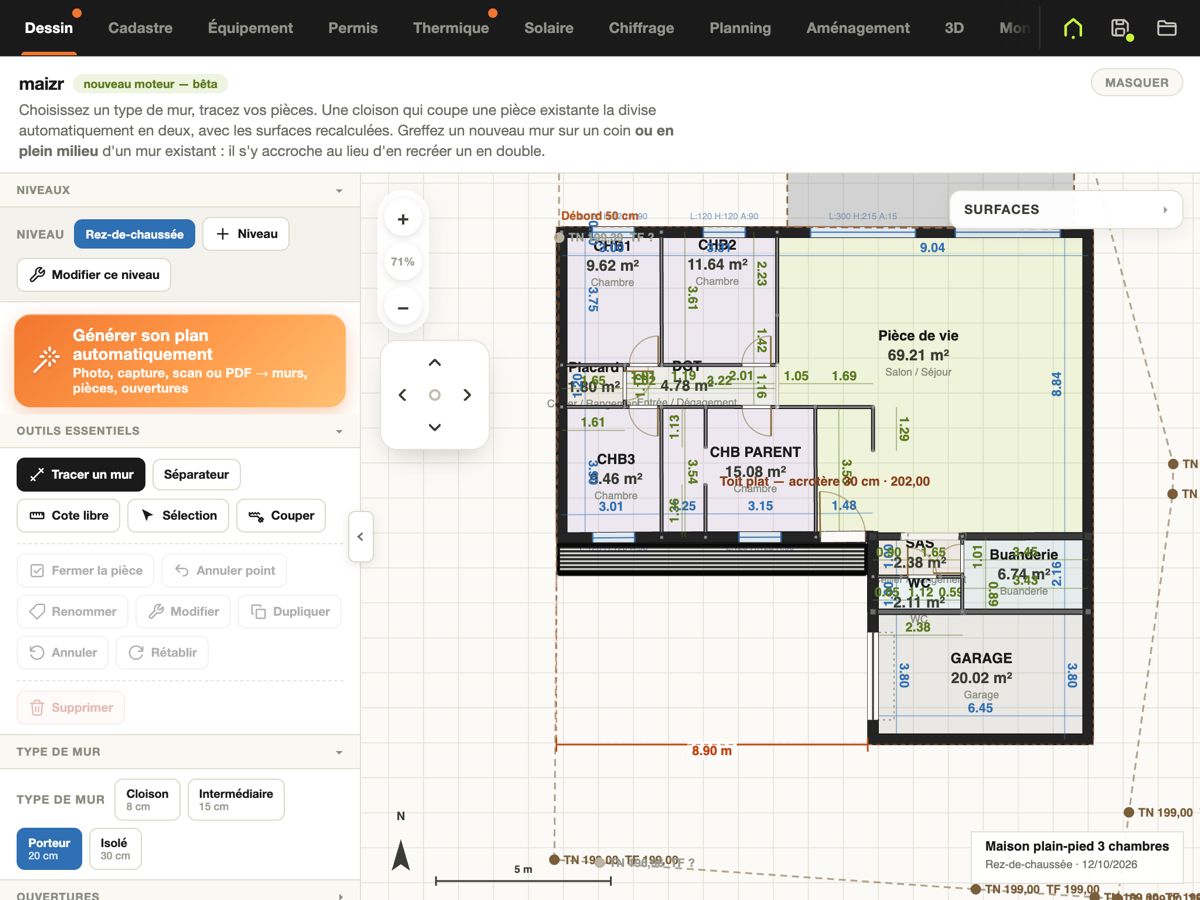Select the CHB PARENT room
Screen dimensions: 1200x900
tap(755, 452)
